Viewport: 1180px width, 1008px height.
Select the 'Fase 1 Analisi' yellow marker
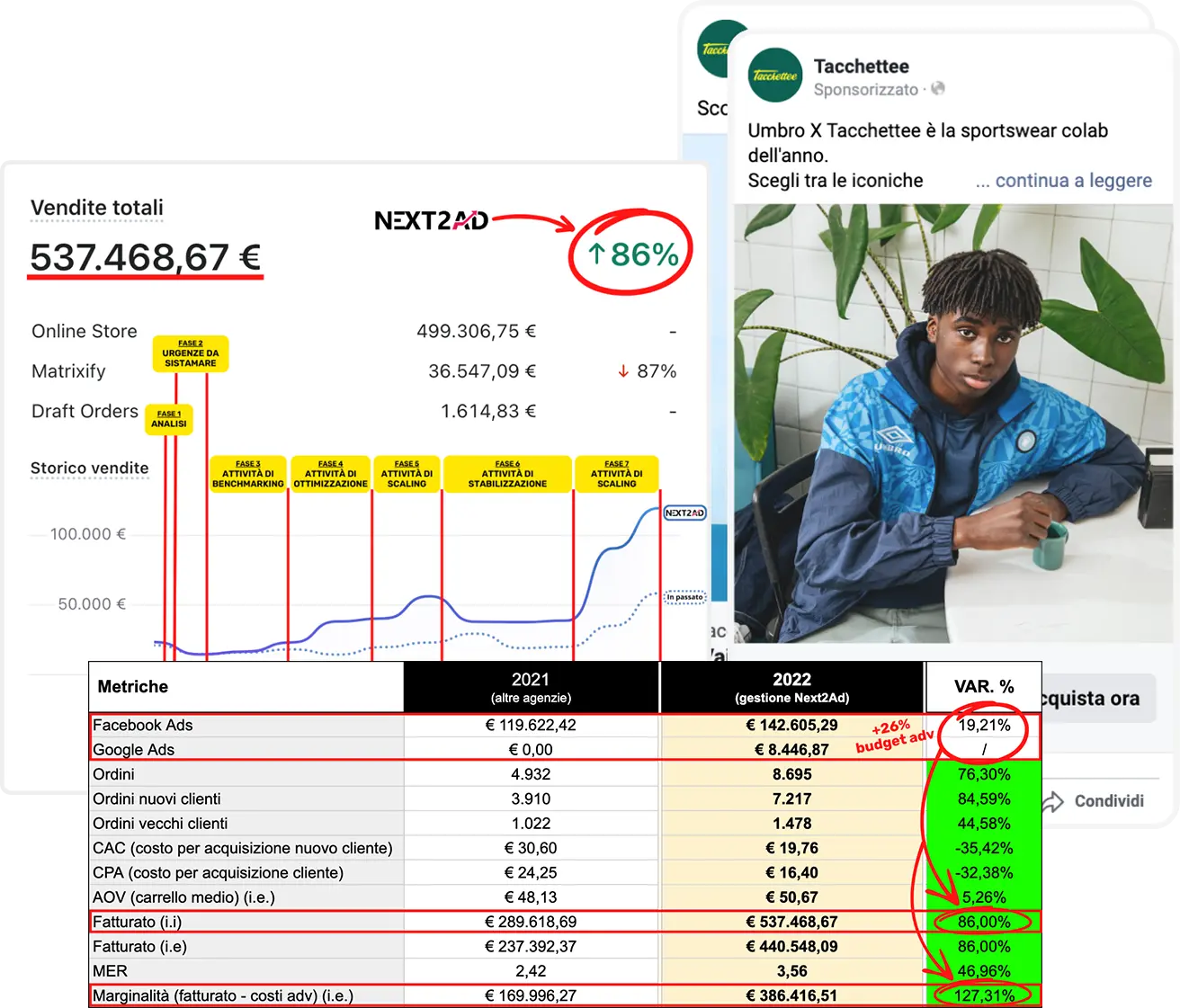coord(169,419)
